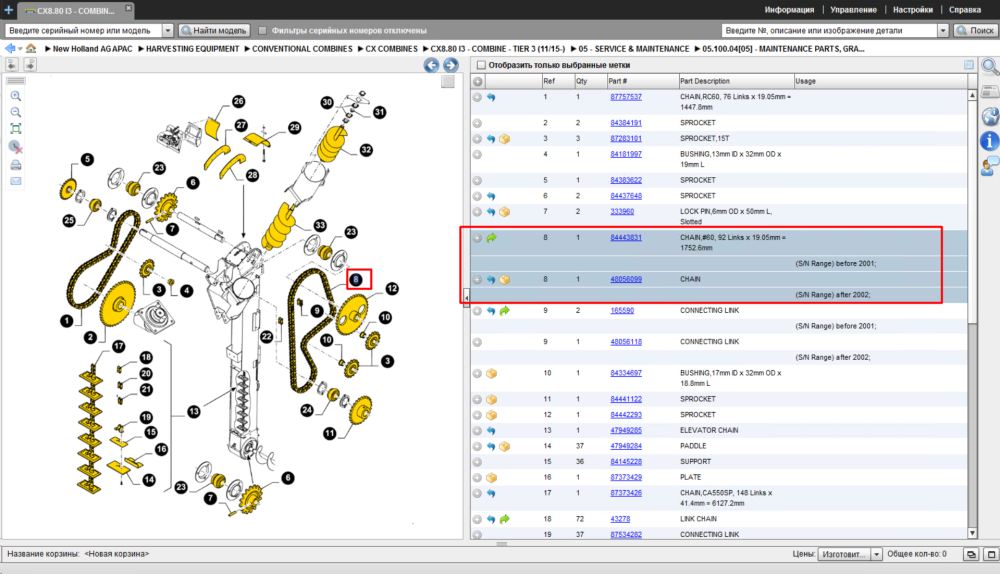
Task: Add part 87757537 to basket with plus button
Action: pos(477,98)
